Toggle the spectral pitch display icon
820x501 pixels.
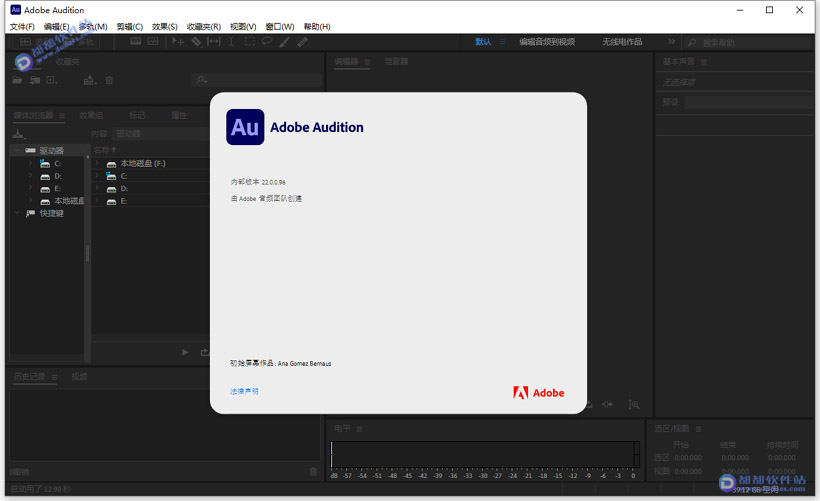(x=153, y=41)
